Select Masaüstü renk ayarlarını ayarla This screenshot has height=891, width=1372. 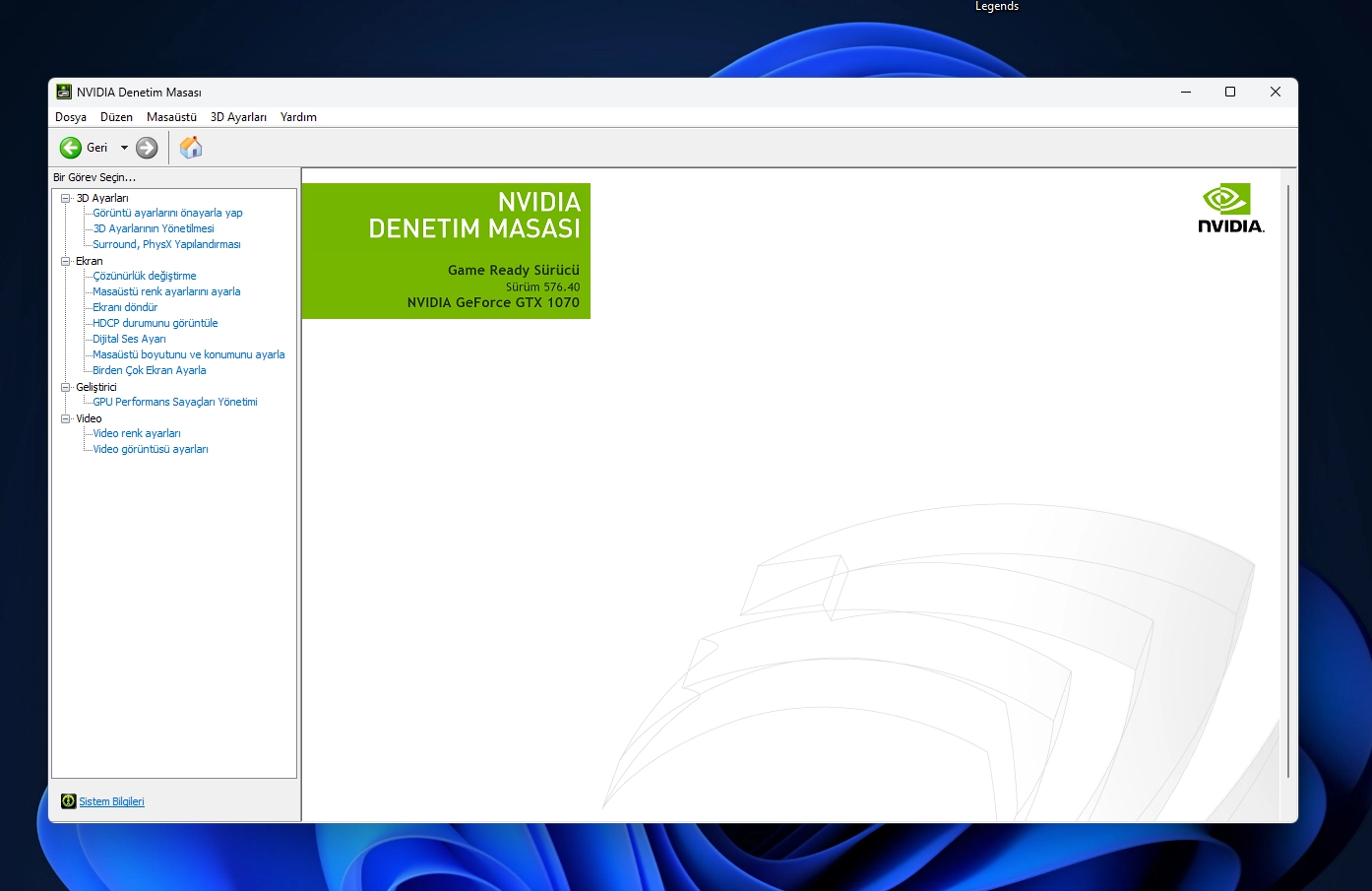click(166, 291)
